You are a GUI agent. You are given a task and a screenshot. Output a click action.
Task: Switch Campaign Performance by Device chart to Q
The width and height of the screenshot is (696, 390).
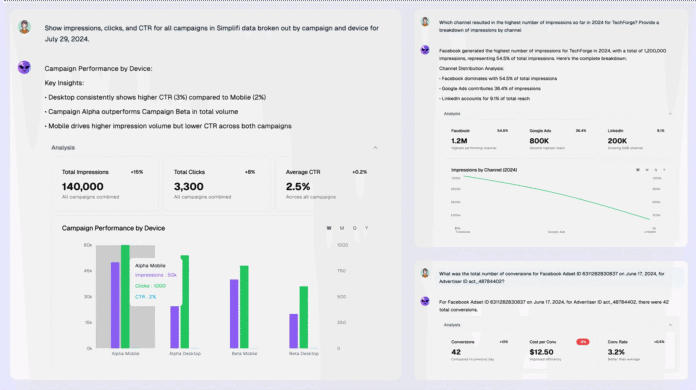point(354,228)
